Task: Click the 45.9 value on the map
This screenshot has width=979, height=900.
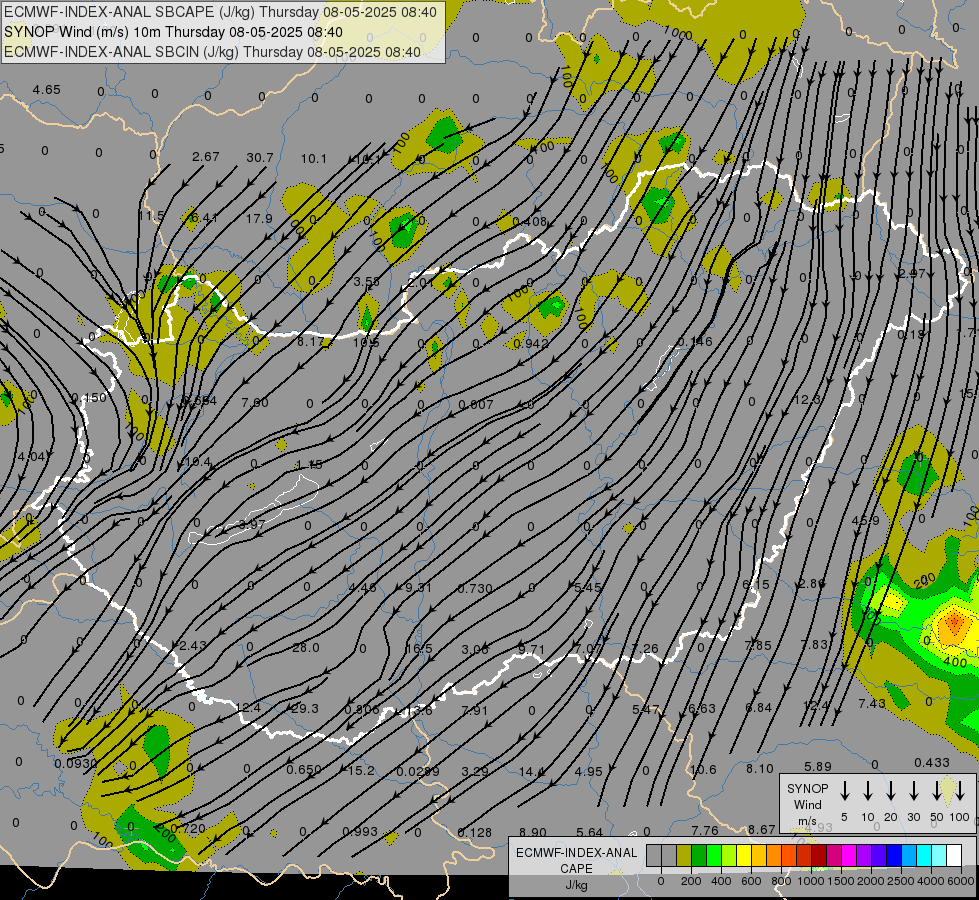Action: pos(865,521)
